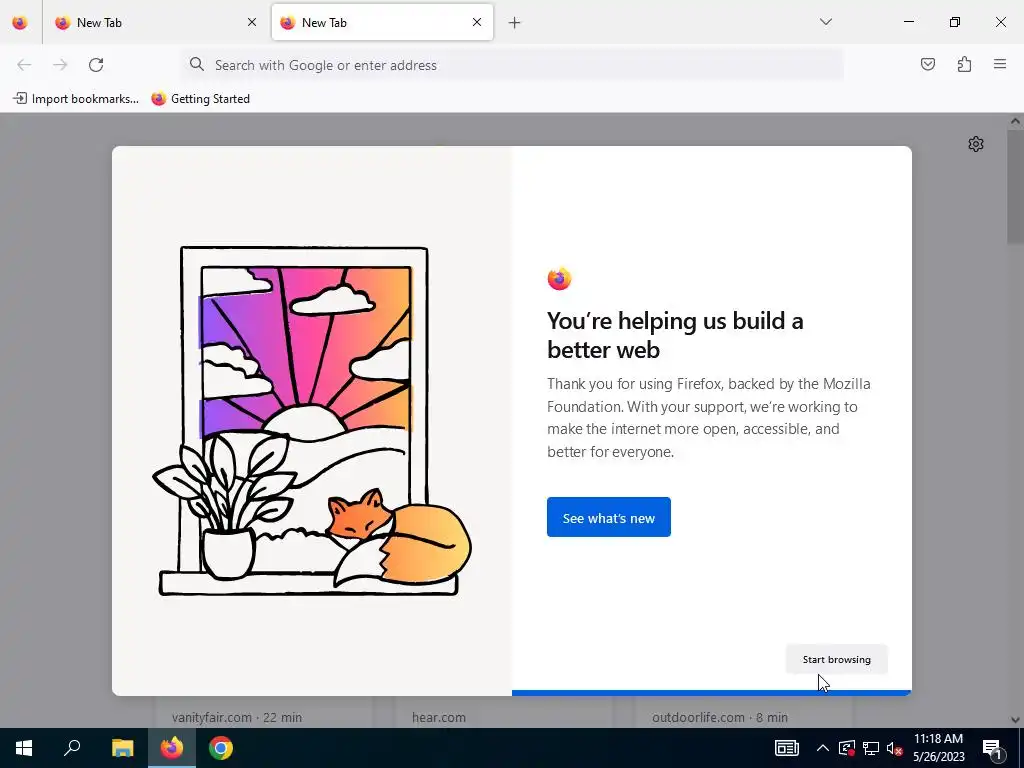
Task: Open File Explorer from taskbar
Action: (x=122, y=748)
